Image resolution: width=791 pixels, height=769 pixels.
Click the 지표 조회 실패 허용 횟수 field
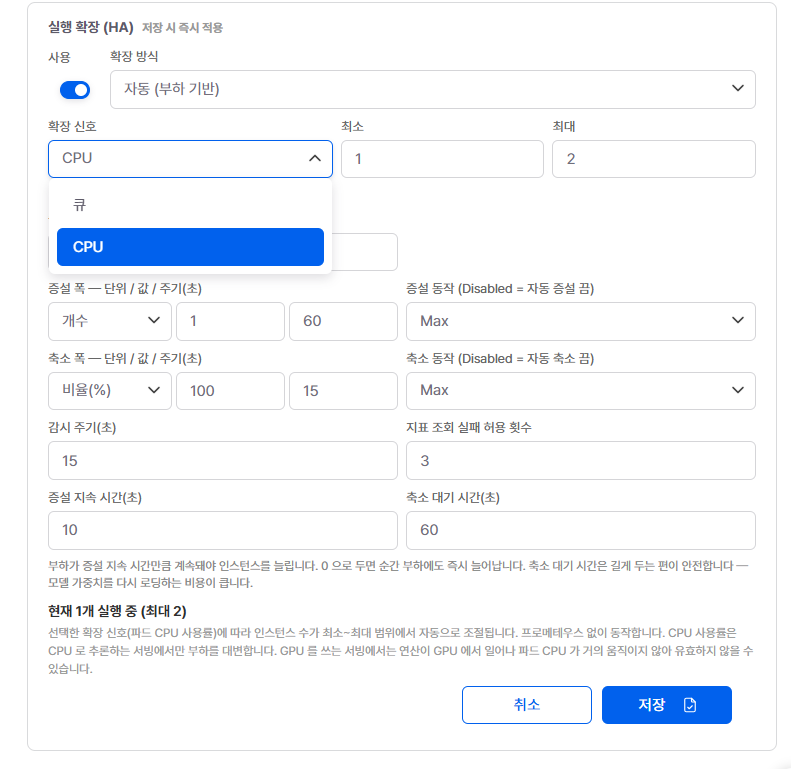click(x=581, y=461)
